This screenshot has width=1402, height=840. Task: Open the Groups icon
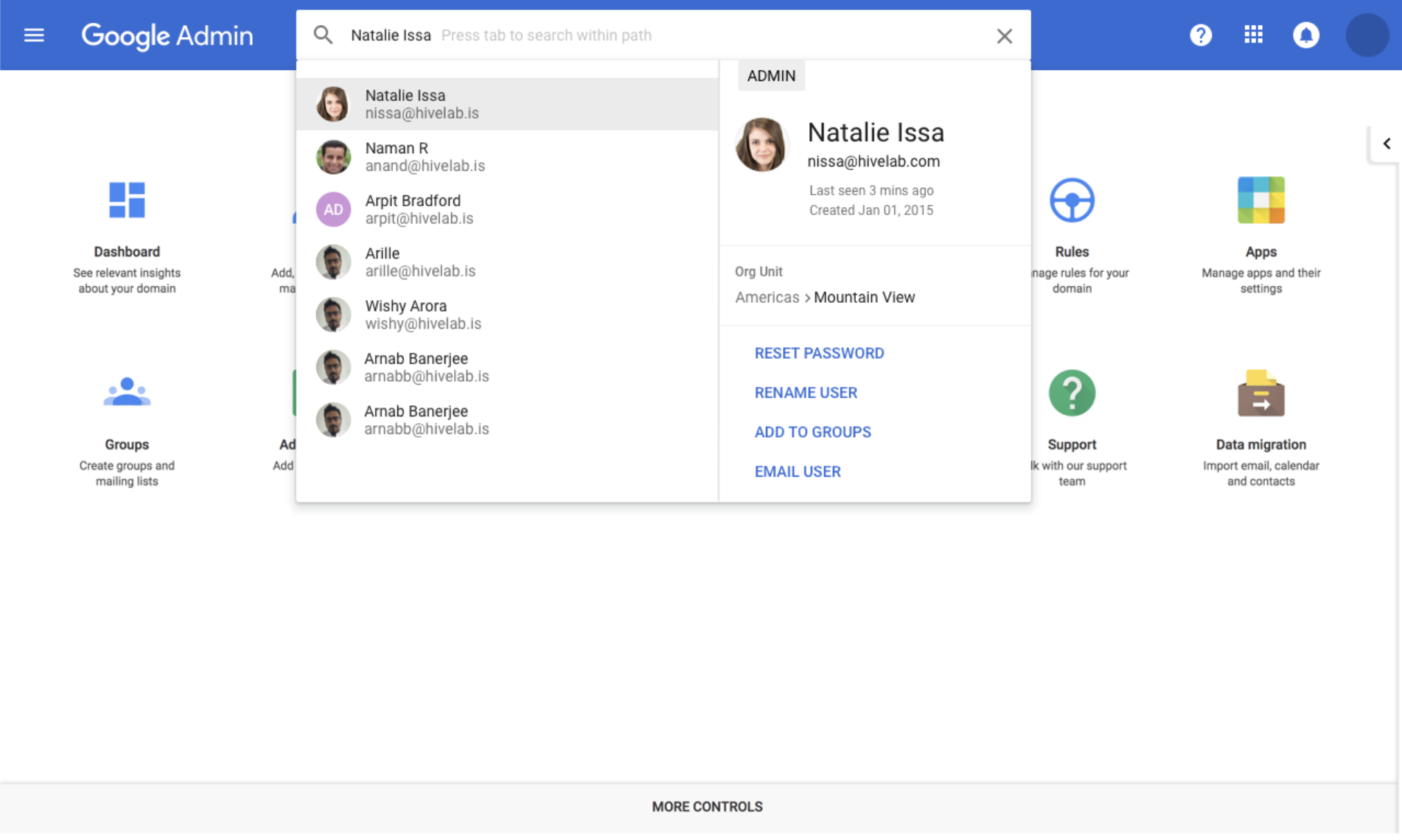coord(127,392)
